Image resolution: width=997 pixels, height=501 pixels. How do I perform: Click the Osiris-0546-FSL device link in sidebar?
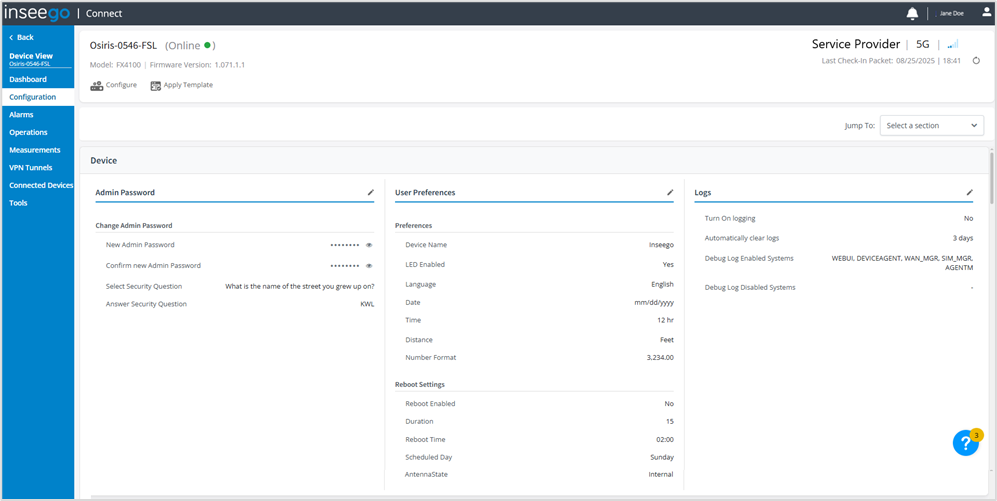30,64
